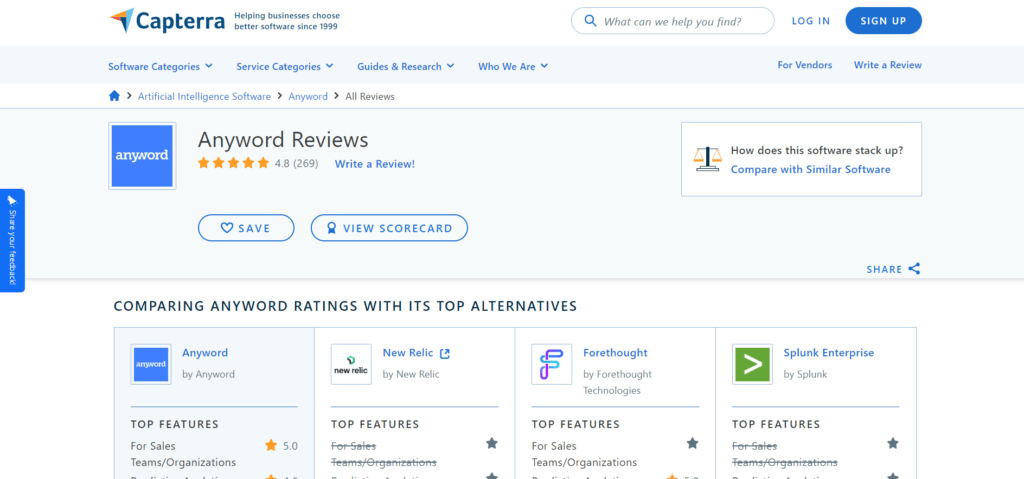Image resolution: width=1024 pixels, height=479 pixels.
Task: Click the home icon in breadcrumb
Action: (x=114, y=96)
